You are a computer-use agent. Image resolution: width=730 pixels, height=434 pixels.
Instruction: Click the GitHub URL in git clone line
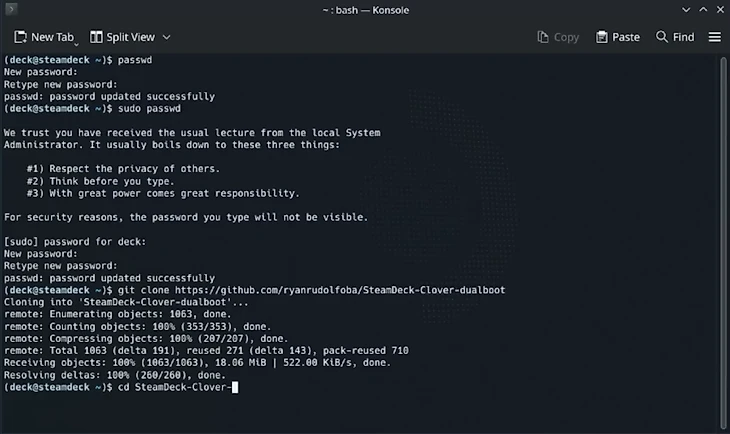click(340, 290)
